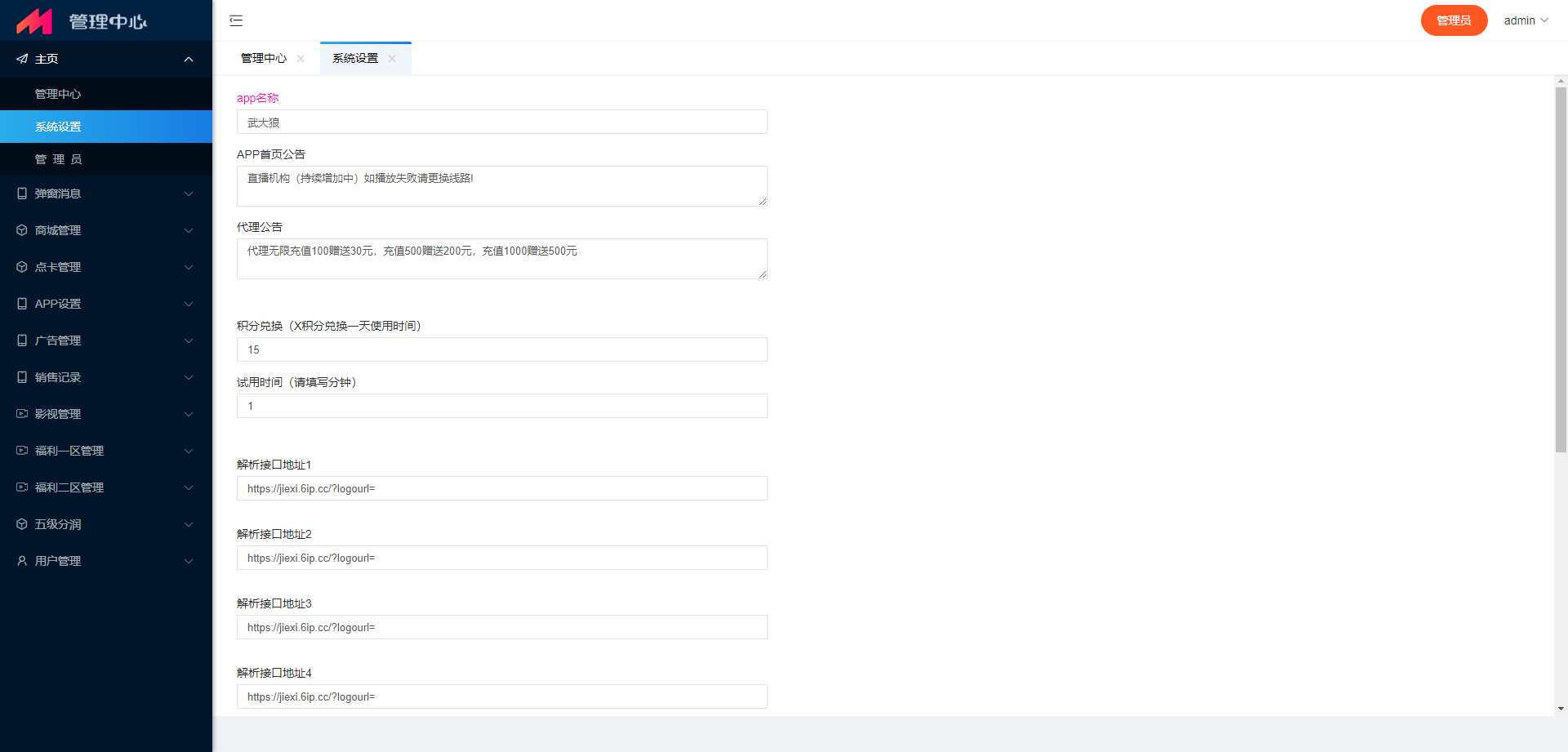Screen dimensions: 1568x752
Task: Click the 弹窗消息 phone icon in sidebar
Action: tap(22, 194)
